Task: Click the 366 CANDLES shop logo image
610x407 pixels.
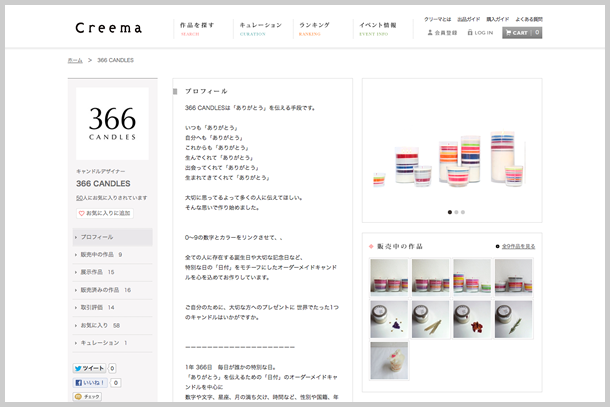Action: click(x=112, y=123)
